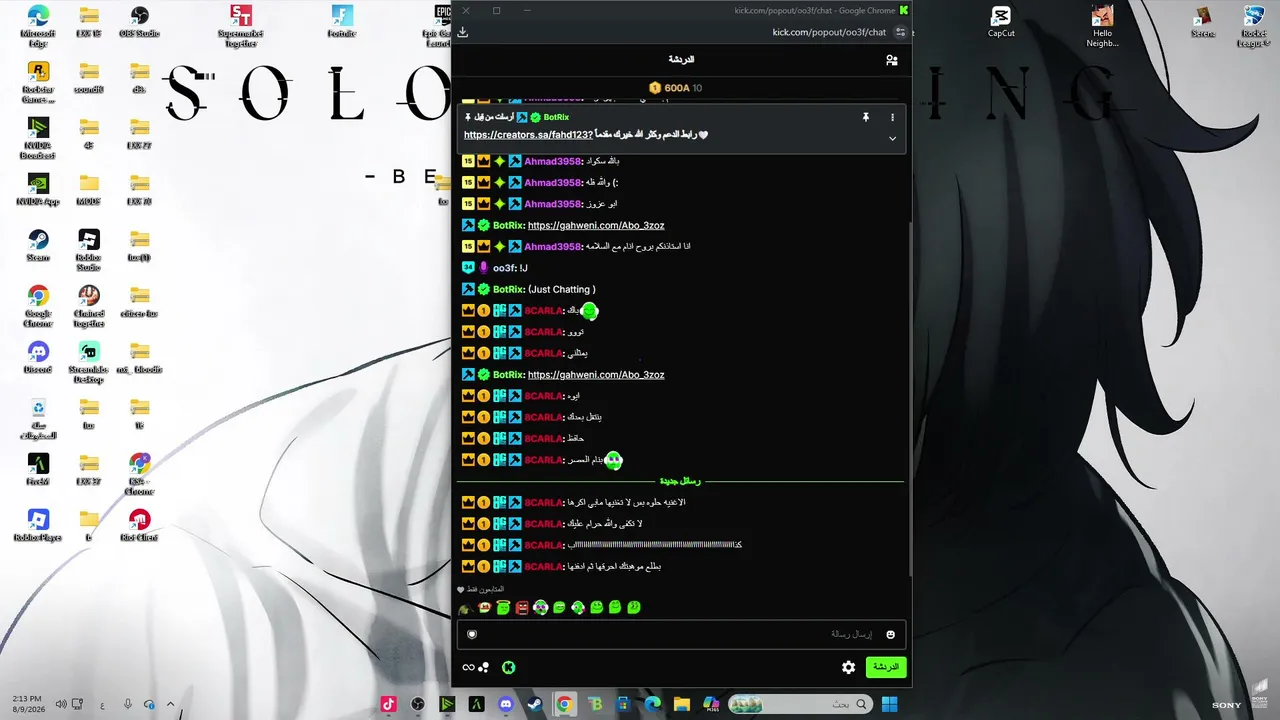
Task: Open the soundfi folder on desktop
Action: (89, 78)
